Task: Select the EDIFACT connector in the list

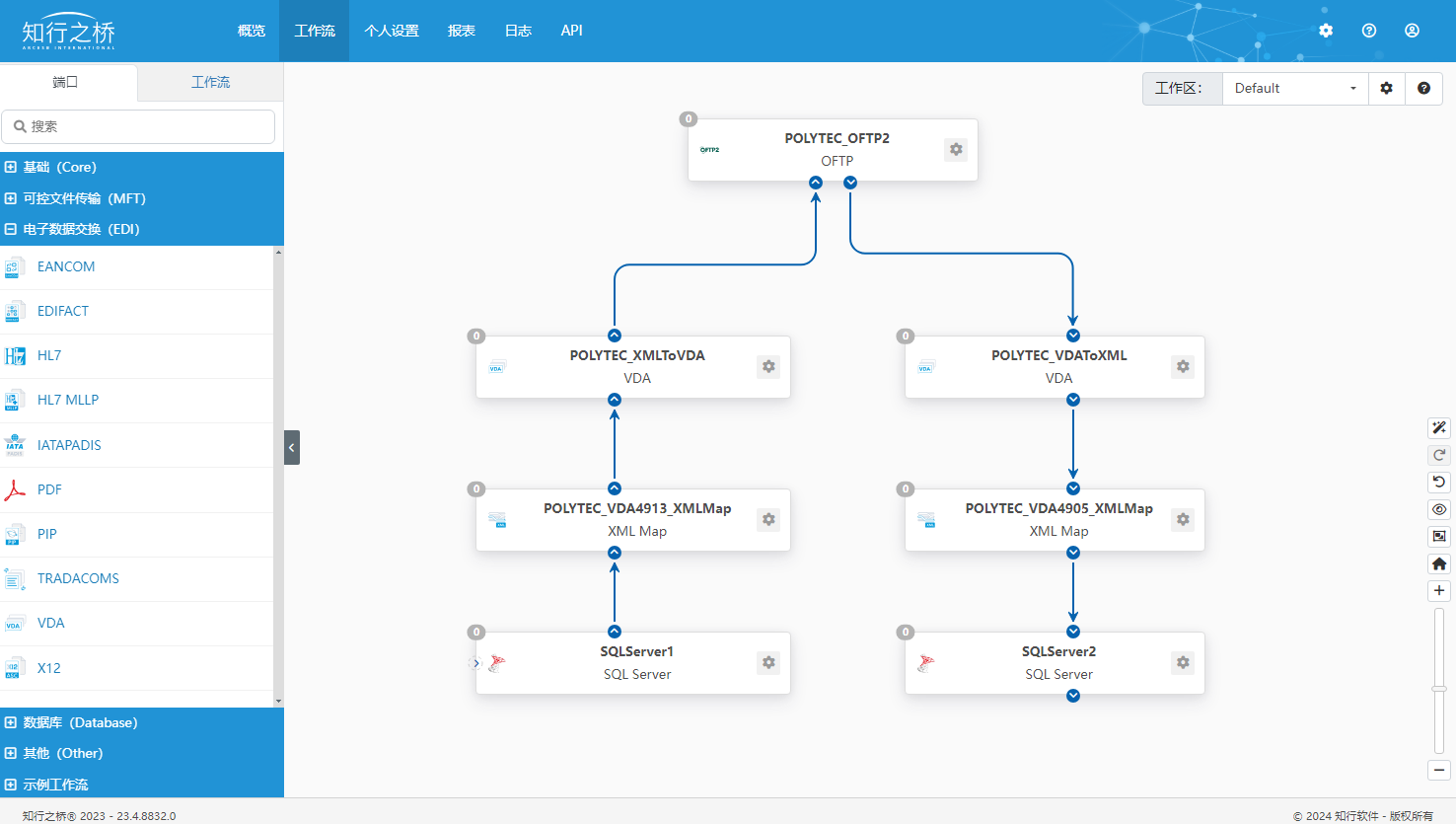Action: [x=63, y=311]
